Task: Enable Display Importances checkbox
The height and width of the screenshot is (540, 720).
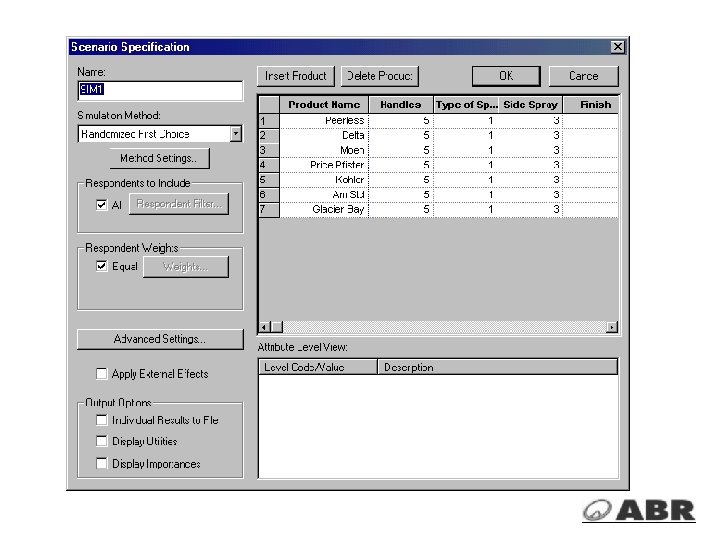Action: click(x=101, y=463)
